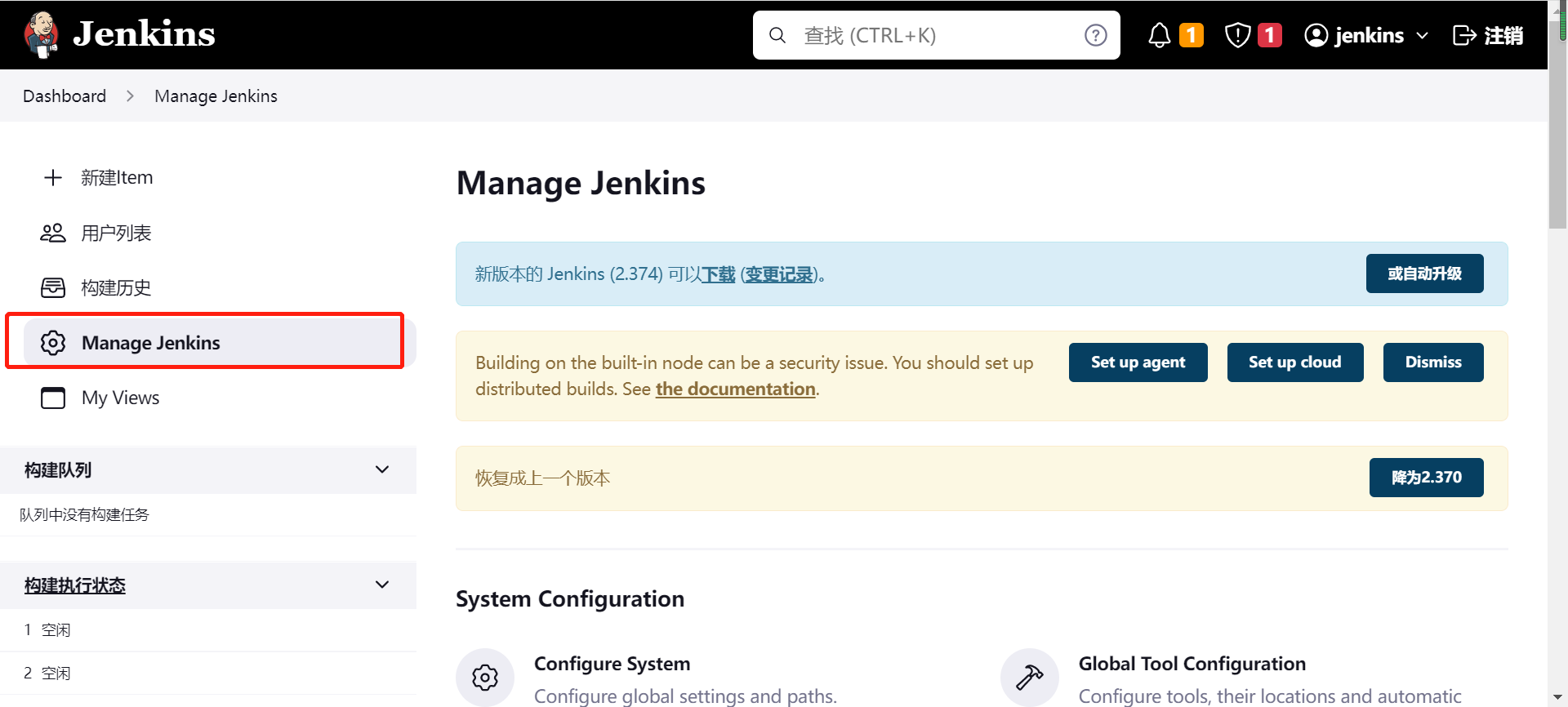Click the Jenkins butler logo
Viewport: 1568px width, 707px height.
(41, 34)
